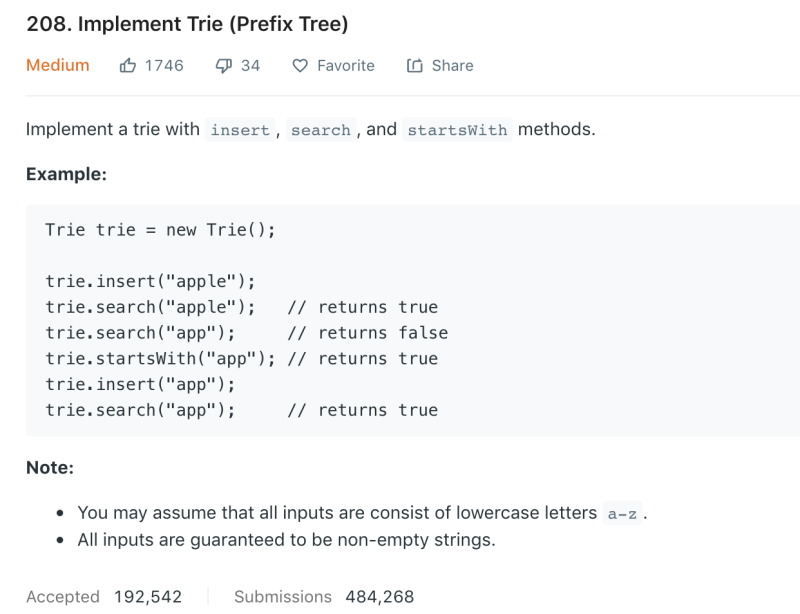Click the Trie constructor code line
The image size is (800, 614).
tap(160, 230)
